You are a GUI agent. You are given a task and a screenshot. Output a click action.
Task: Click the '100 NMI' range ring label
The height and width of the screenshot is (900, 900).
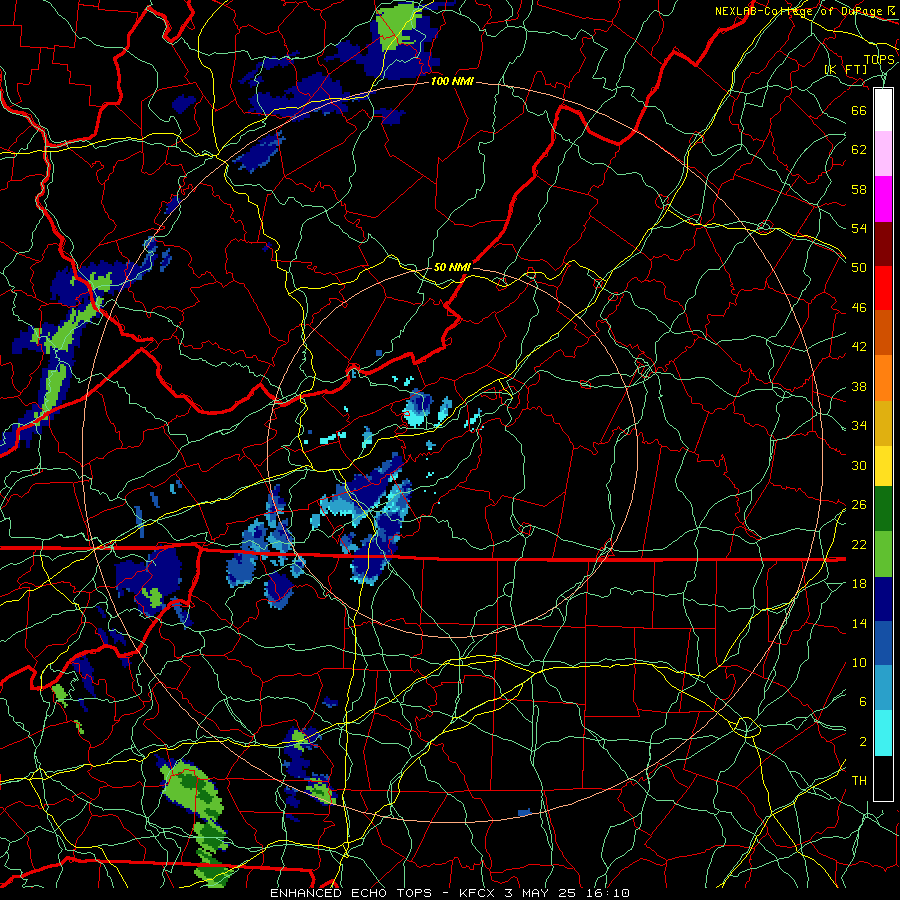[452, 82]
